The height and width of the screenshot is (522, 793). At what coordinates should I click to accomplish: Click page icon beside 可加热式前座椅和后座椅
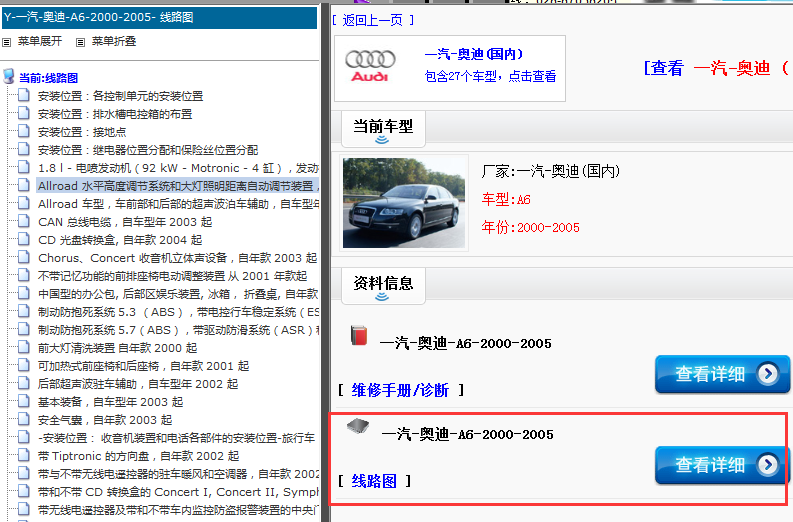pyautogui.click(x=24, y=365)
